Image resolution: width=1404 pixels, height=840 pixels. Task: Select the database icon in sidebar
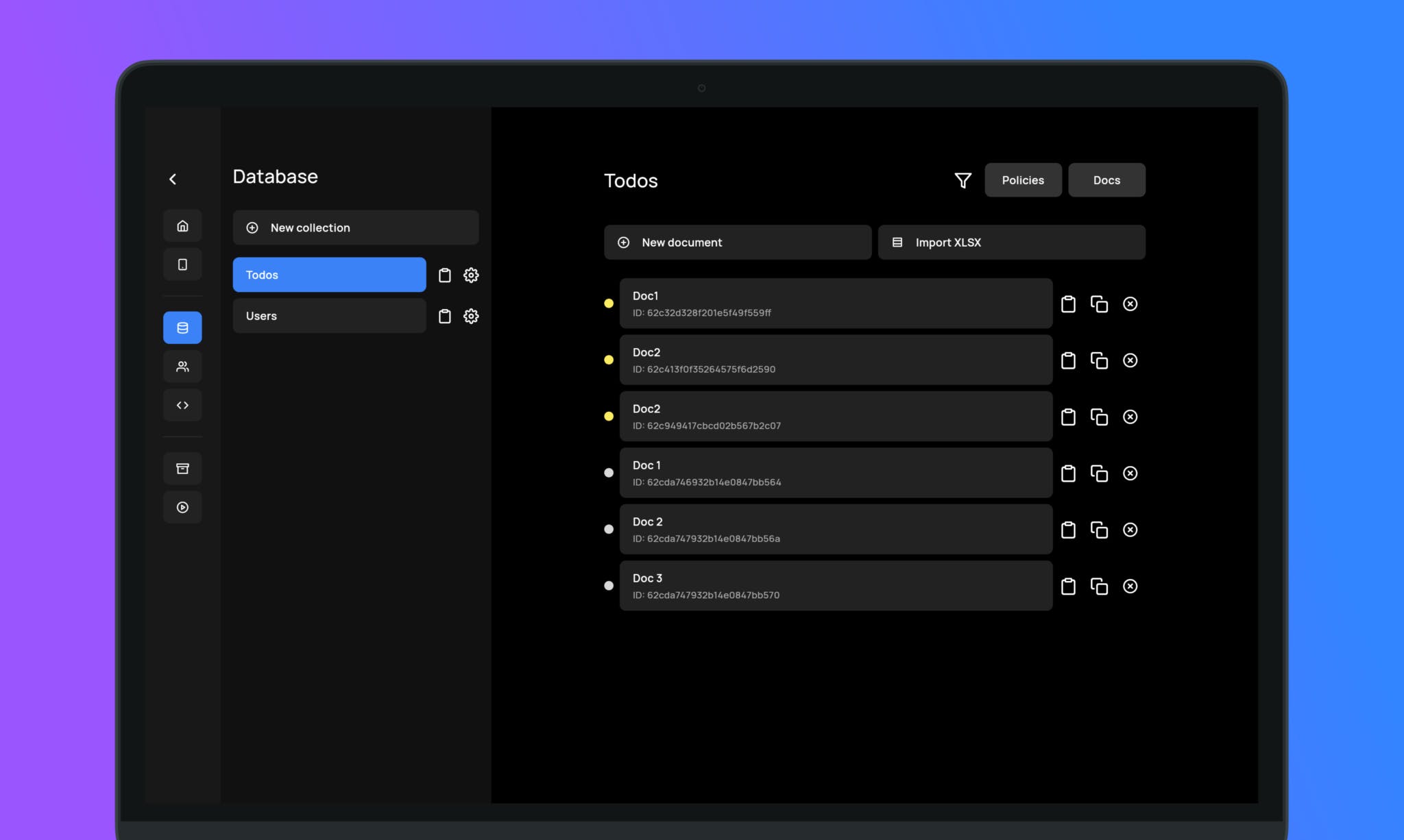click(x=182, y=328)
